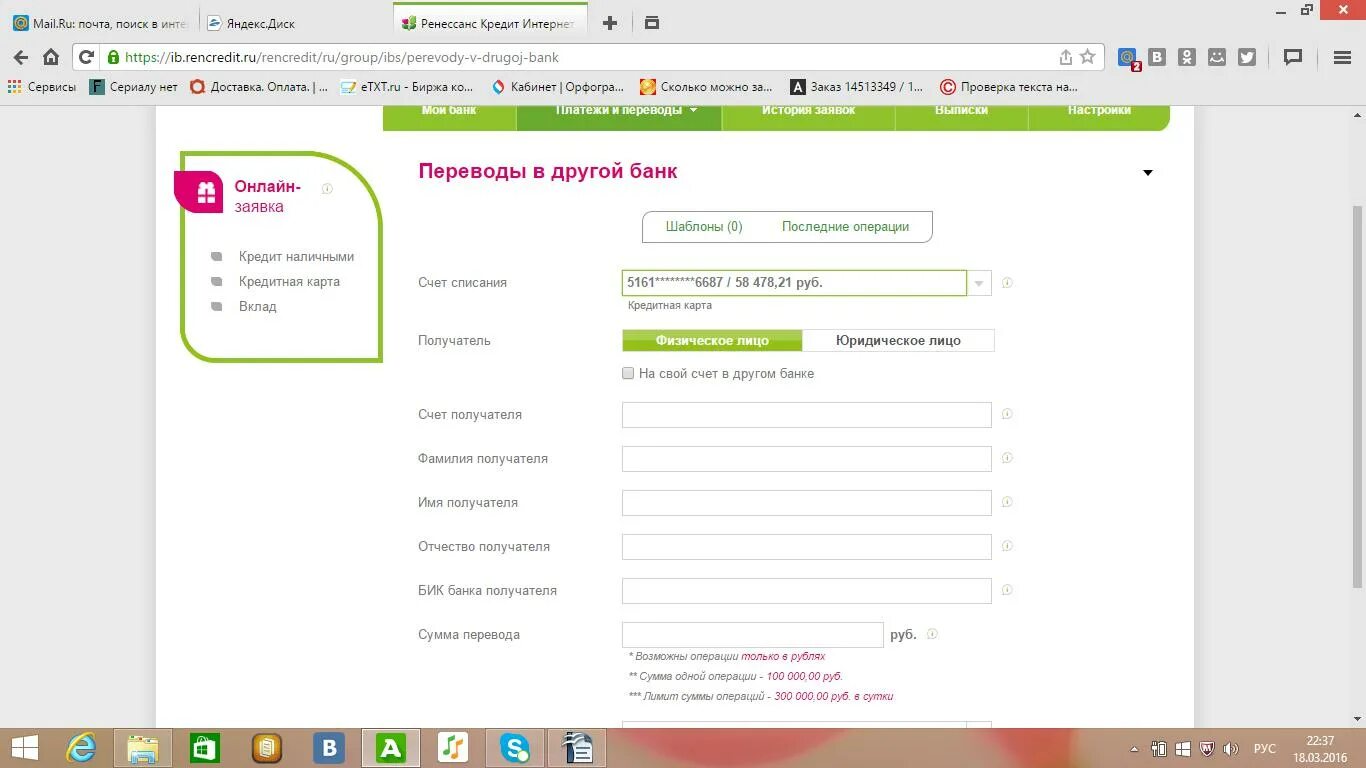1366x768 pixels.
Task: Click info icon beside БИК банка получателя
Action: coord(1007,590)
